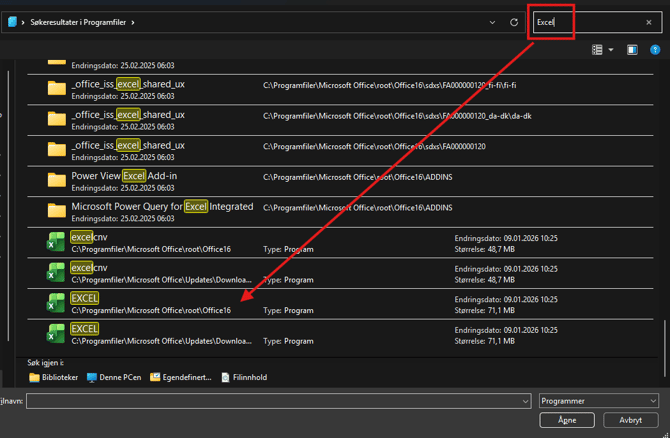The image size is (670, 438).
Task: Expand the address bar history dropdown
Action: [492, 22]
